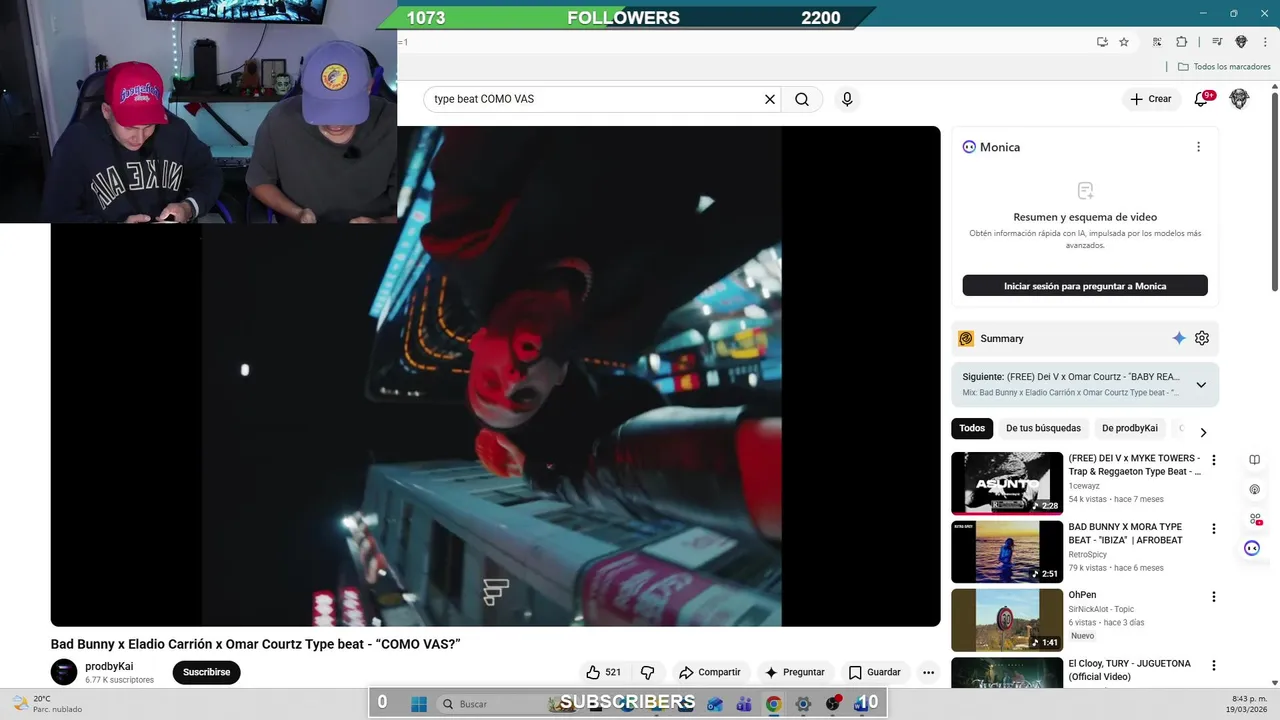
Task: Like the video with thumbs up
Action: tap(603, 672)
